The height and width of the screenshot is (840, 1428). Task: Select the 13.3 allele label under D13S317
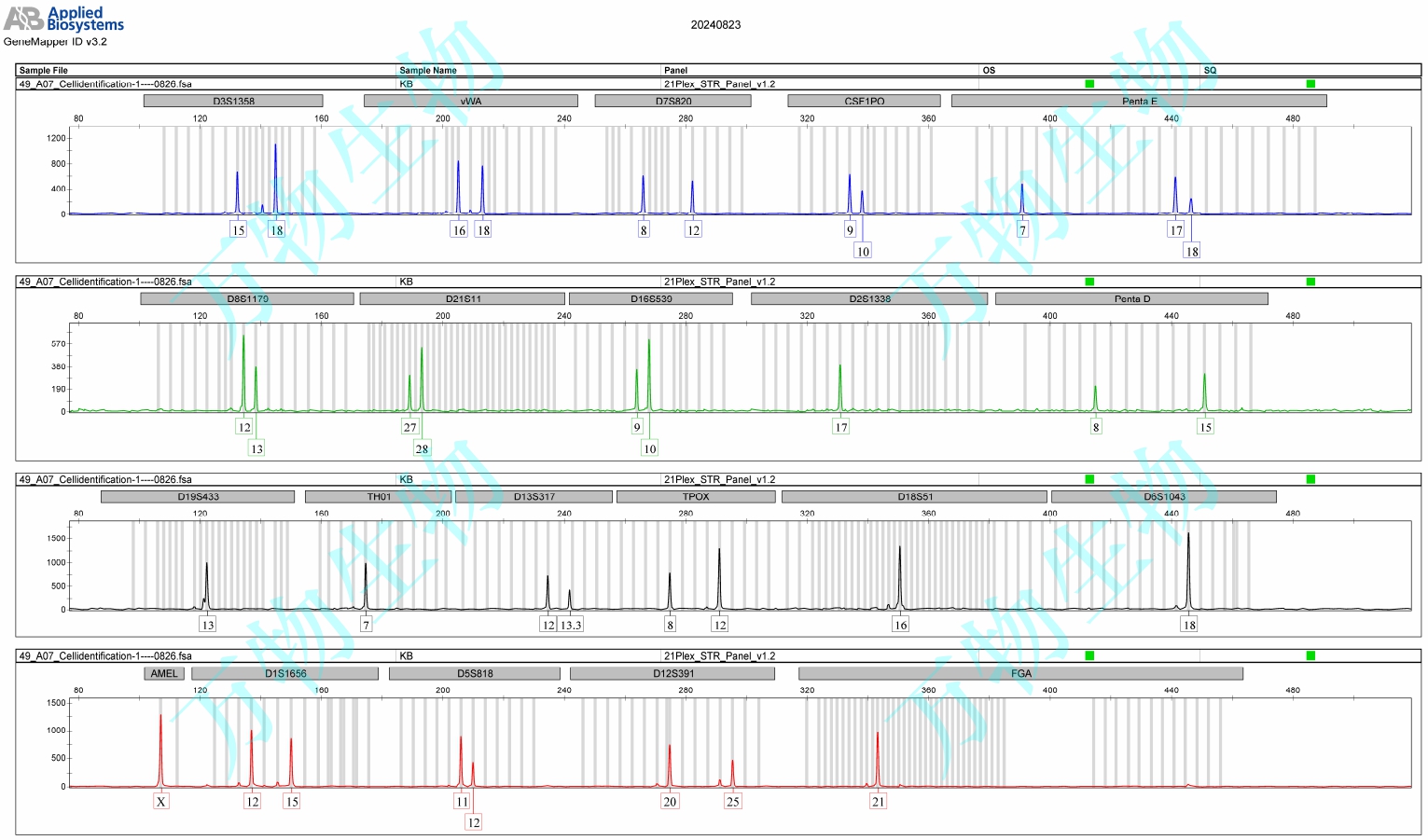tap(571, 625)
